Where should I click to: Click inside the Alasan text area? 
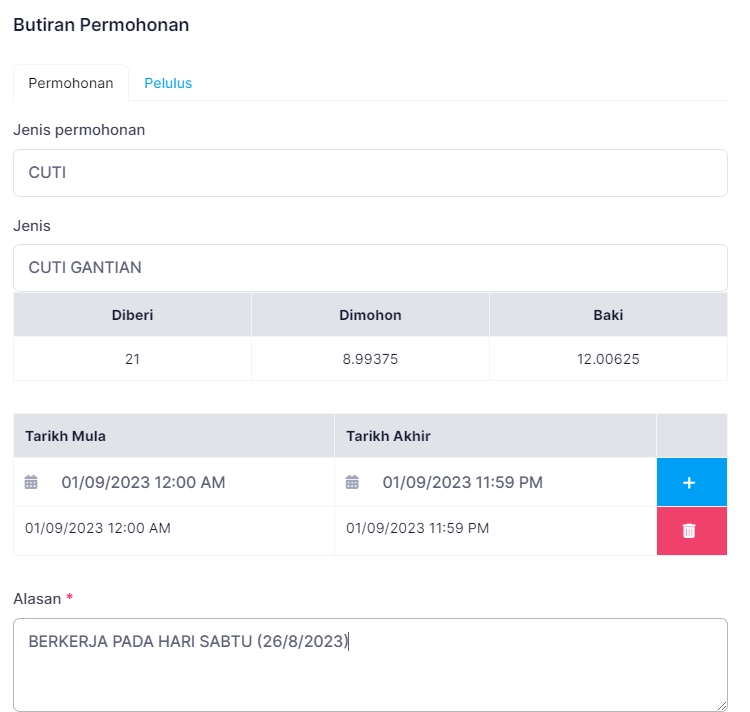coord(370,665)
